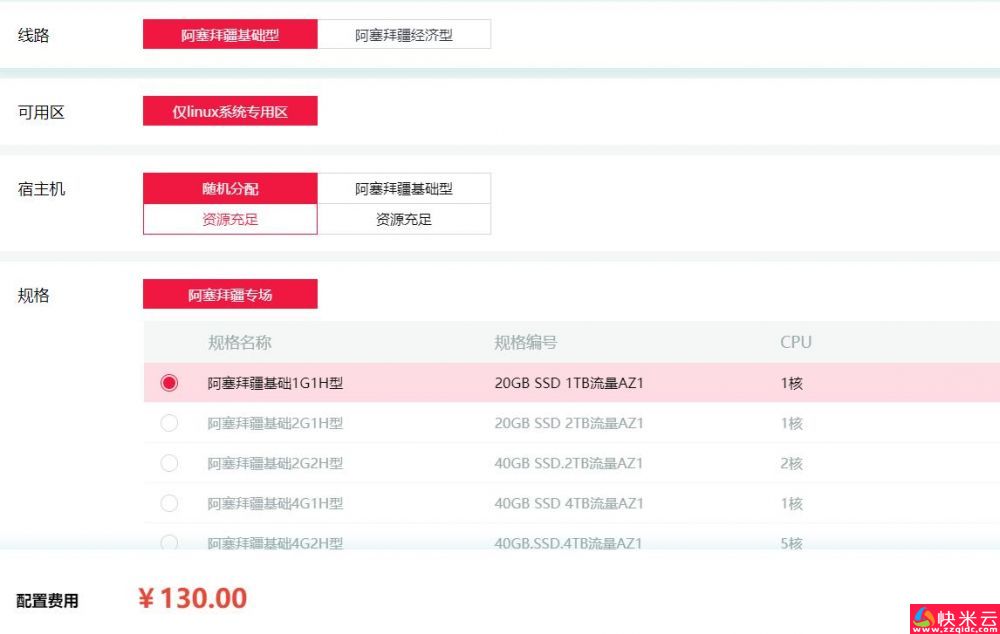Click the 资源充足 label under 随机分配
Image resolution: width=1000 pixels, height=634 pixels.
230,219
